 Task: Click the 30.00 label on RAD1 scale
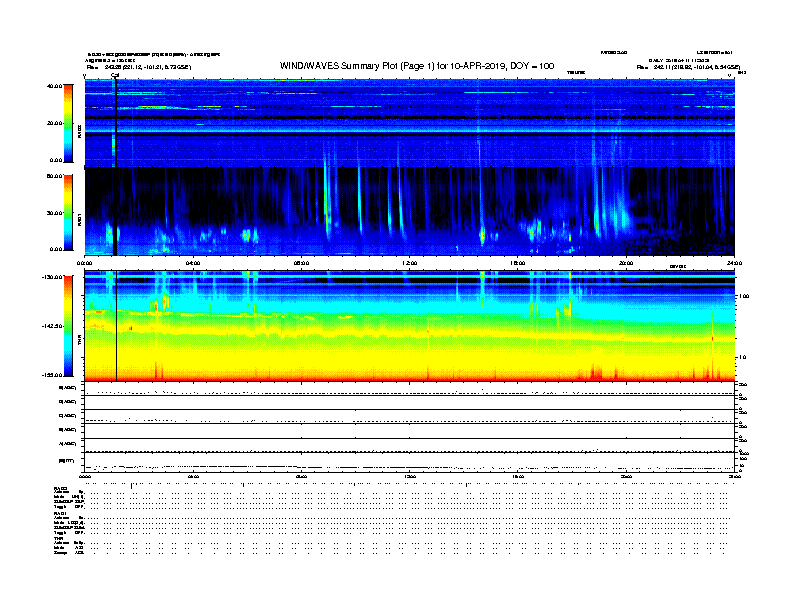(54, 213)
